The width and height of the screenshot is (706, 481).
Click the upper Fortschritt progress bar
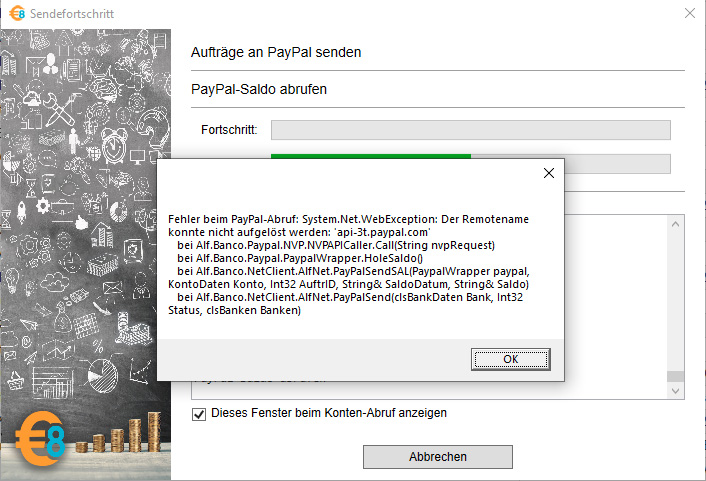click(x=470, y=130)
